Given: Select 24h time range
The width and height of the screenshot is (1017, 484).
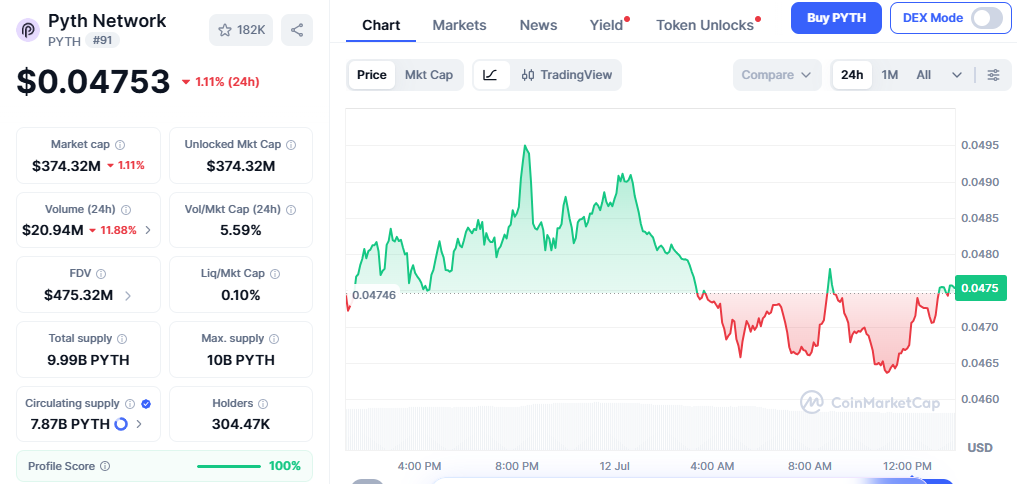Looking at the screenshot, I should [x=852, y=75].
